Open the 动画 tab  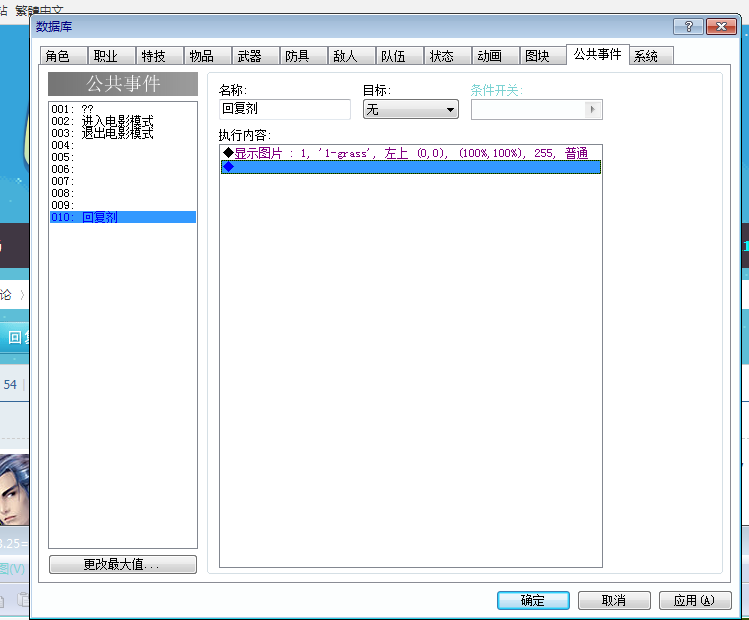pos(495,56)
